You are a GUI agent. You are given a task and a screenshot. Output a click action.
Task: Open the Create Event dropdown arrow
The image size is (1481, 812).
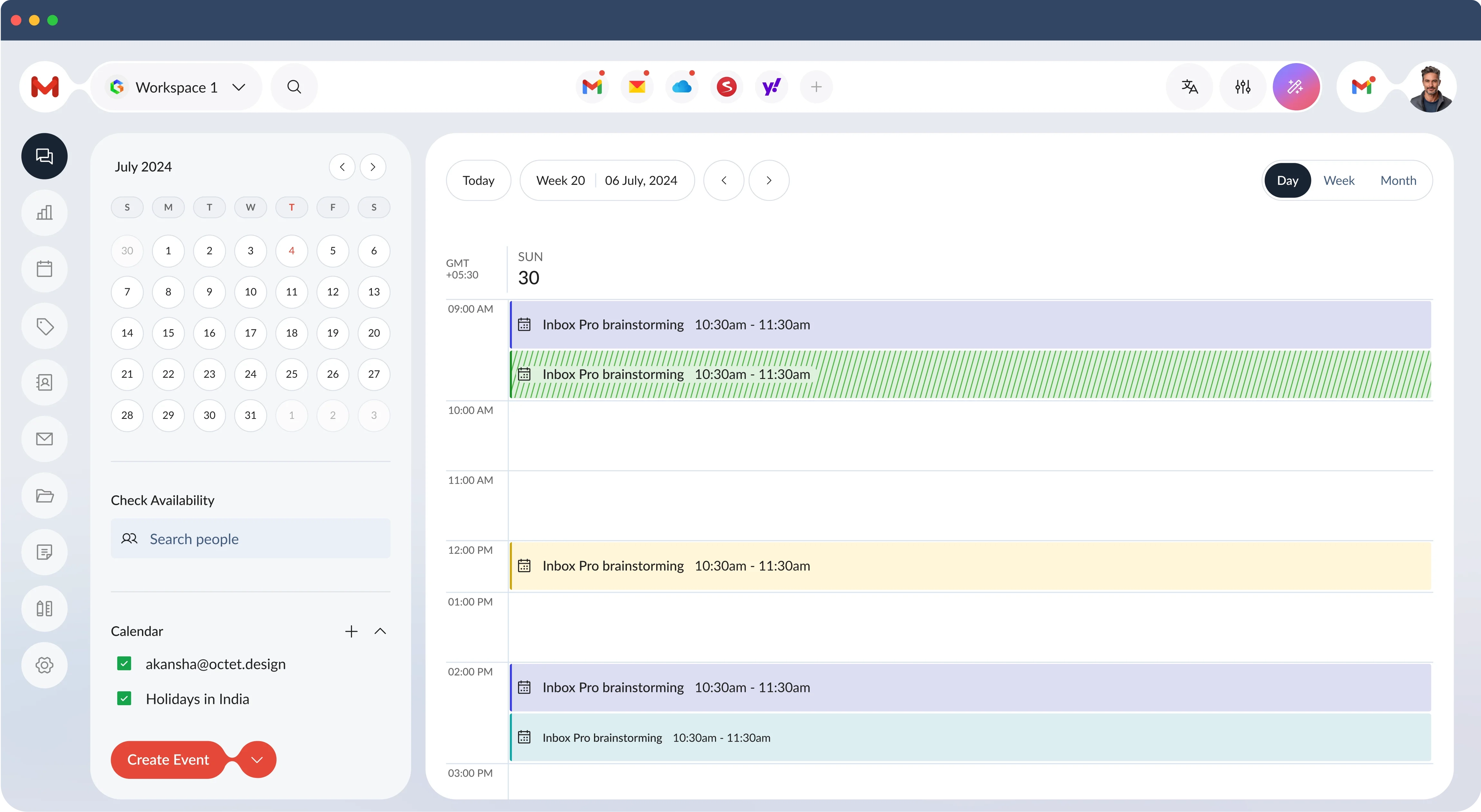pyautogui.click(x=258, y=760)
